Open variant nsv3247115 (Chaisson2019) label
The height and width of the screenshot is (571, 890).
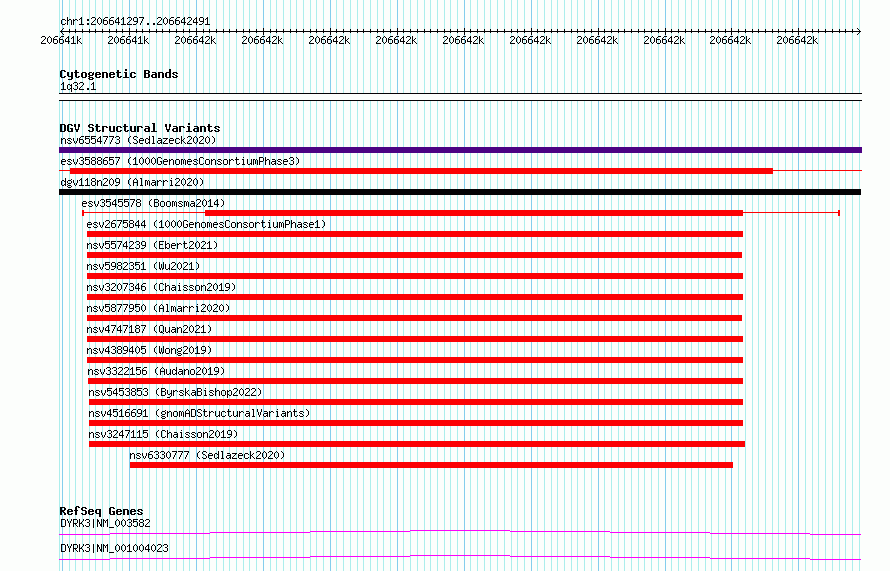pyautogui.click(x=163, y=434)
